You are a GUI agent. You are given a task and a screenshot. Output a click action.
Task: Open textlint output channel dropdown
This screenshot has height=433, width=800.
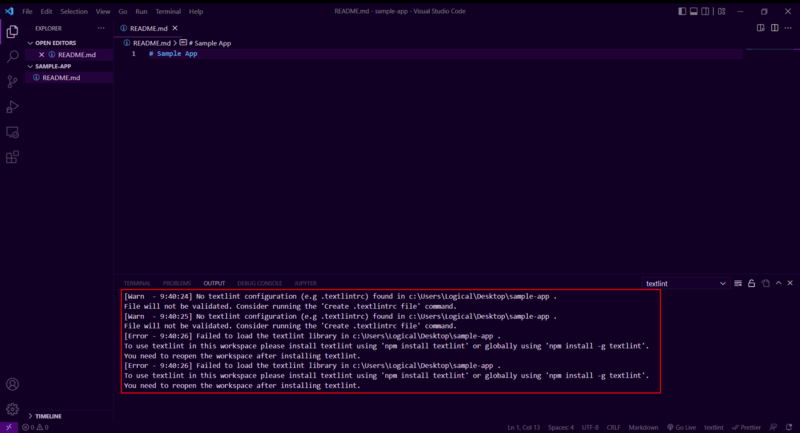click(x=685, y=284)
